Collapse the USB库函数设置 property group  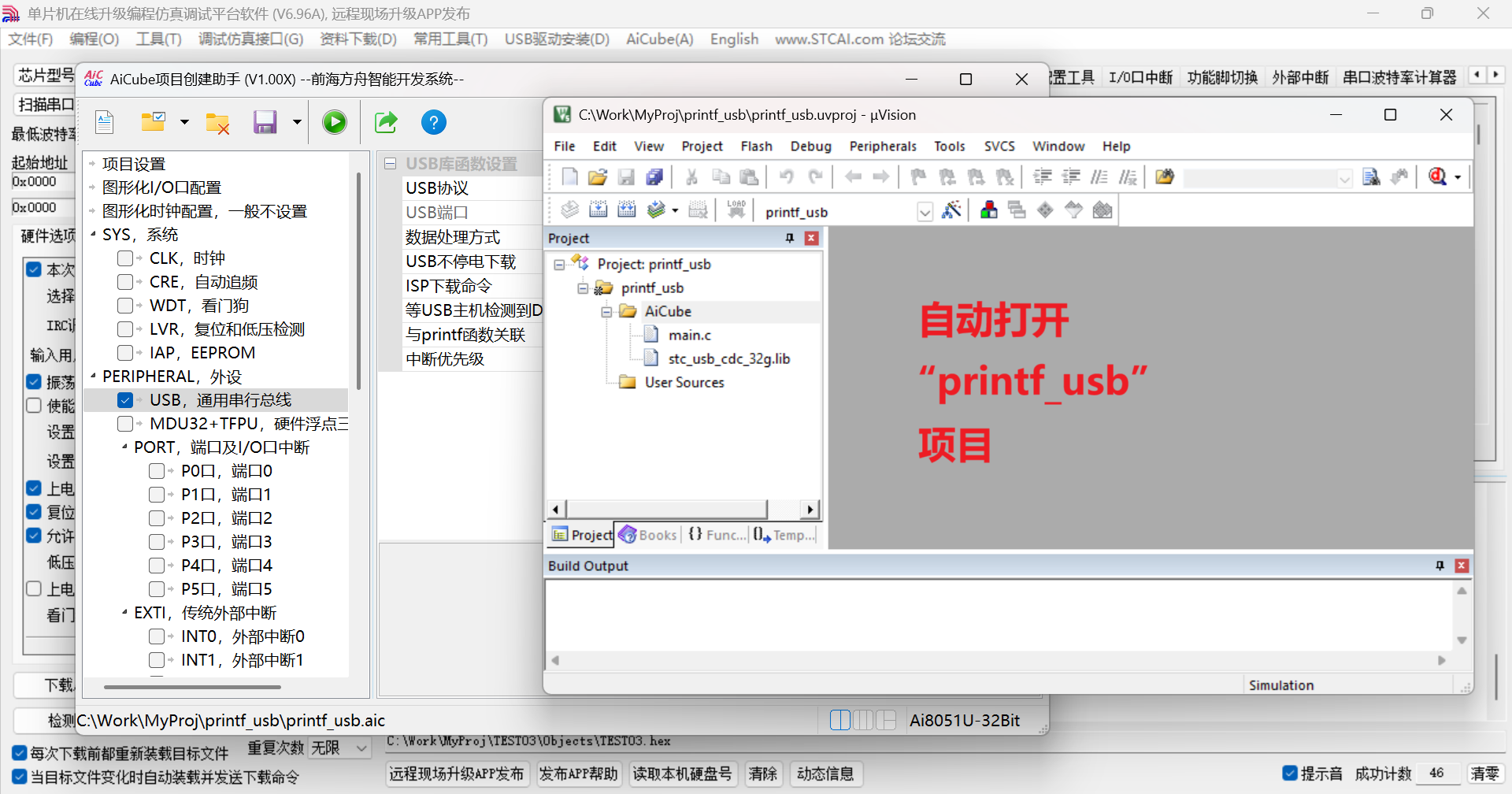pyautogui.click(x=390, y=164)
